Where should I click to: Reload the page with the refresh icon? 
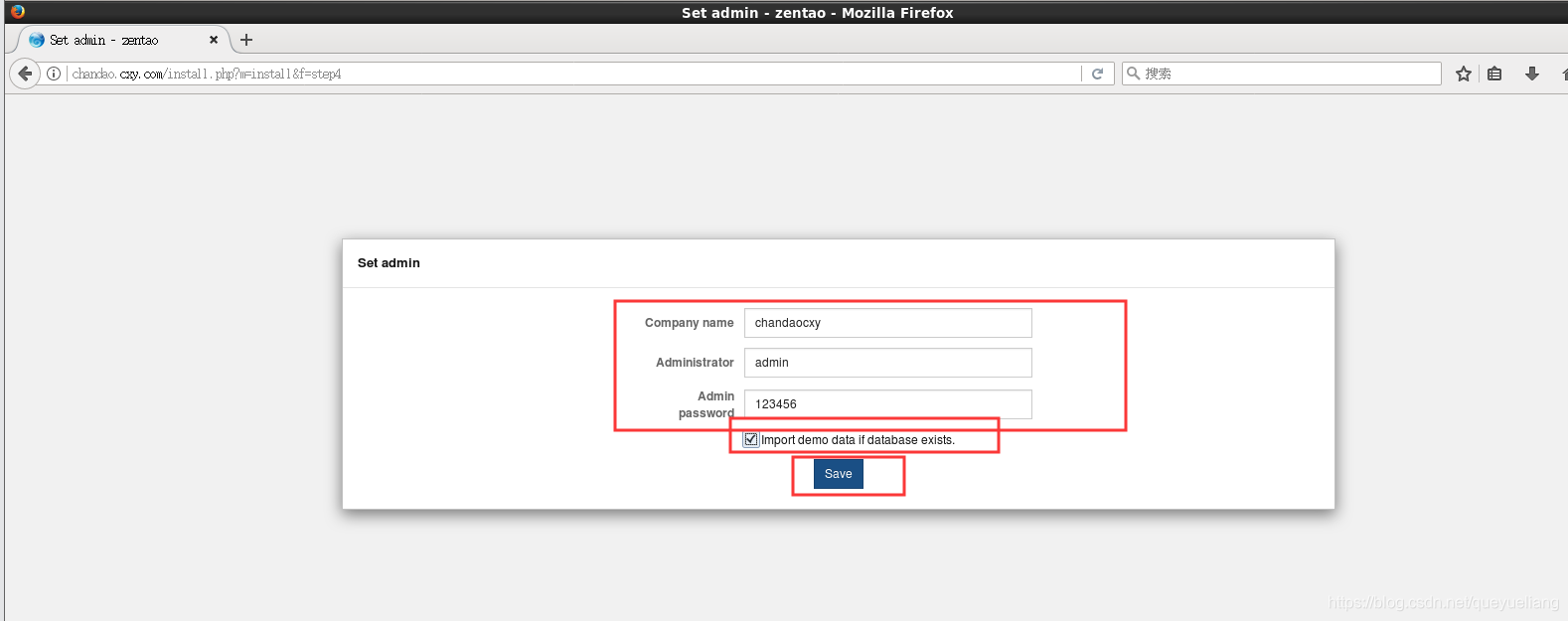click(1097, 74)
